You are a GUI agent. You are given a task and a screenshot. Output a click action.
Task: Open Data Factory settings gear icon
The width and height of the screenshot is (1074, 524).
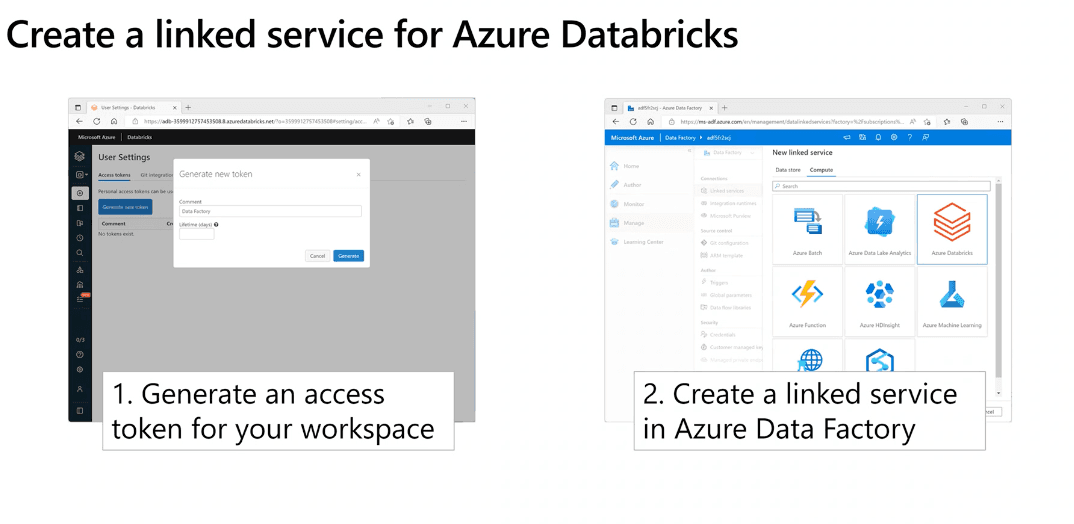click(x=894, y=137)
